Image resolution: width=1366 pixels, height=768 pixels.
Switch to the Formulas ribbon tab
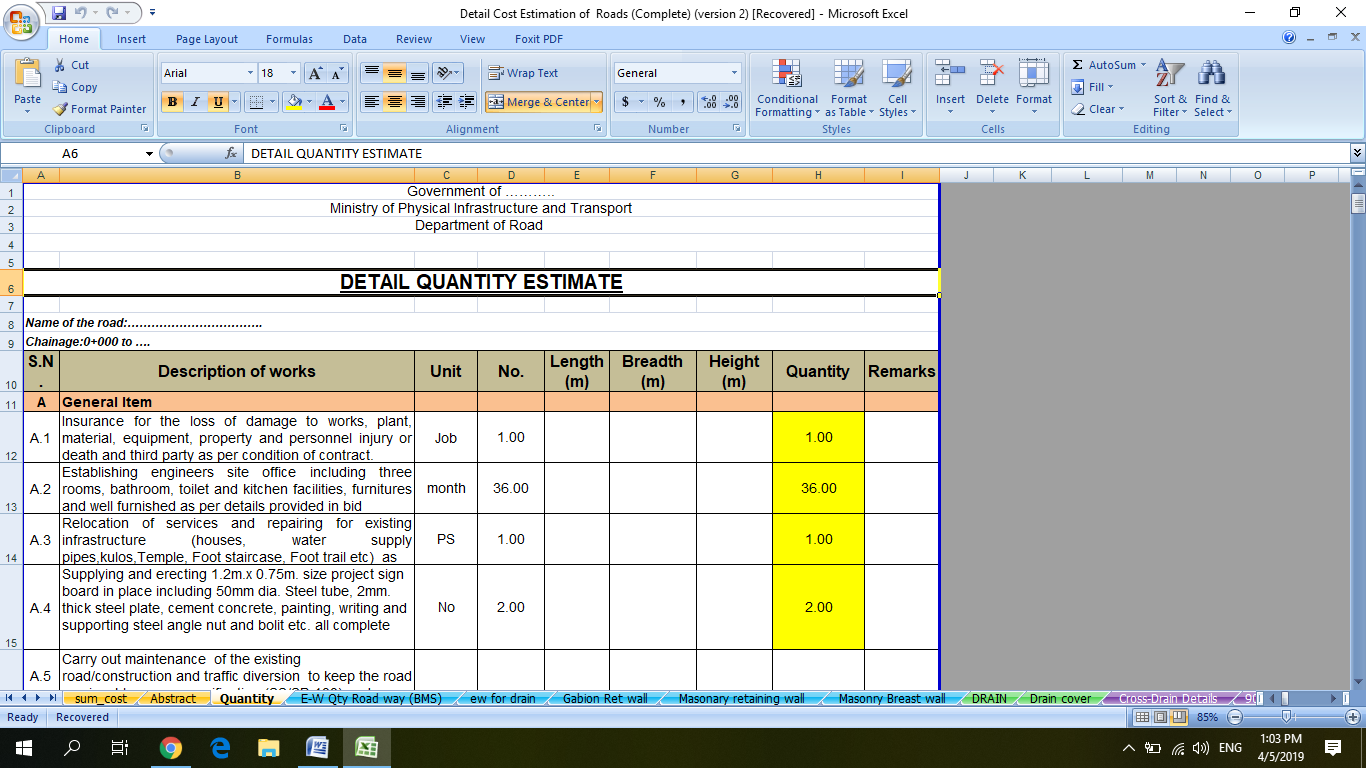click(x=289, y=39)
